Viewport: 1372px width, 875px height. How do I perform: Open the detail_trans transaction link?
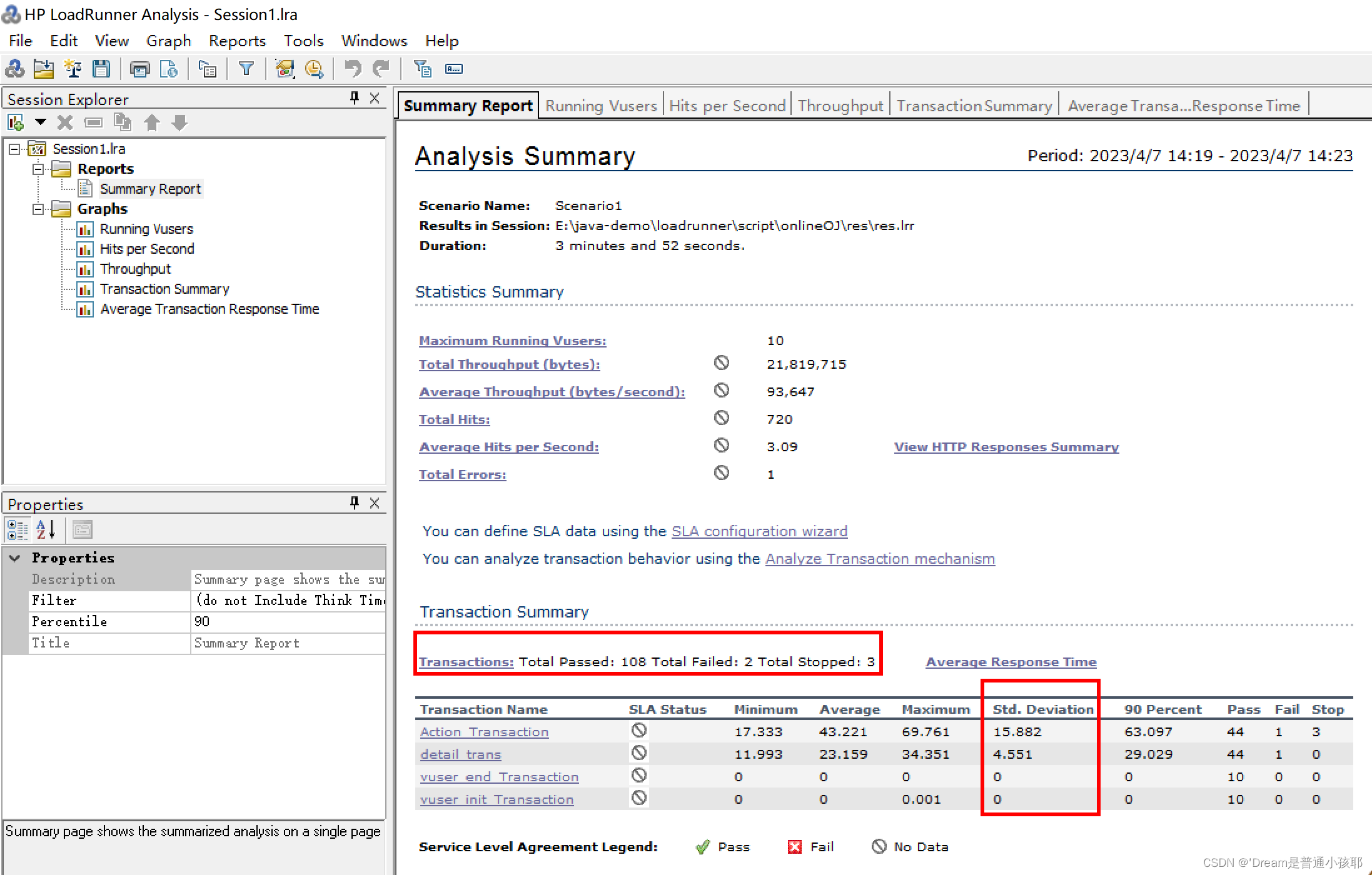[460, 754]
